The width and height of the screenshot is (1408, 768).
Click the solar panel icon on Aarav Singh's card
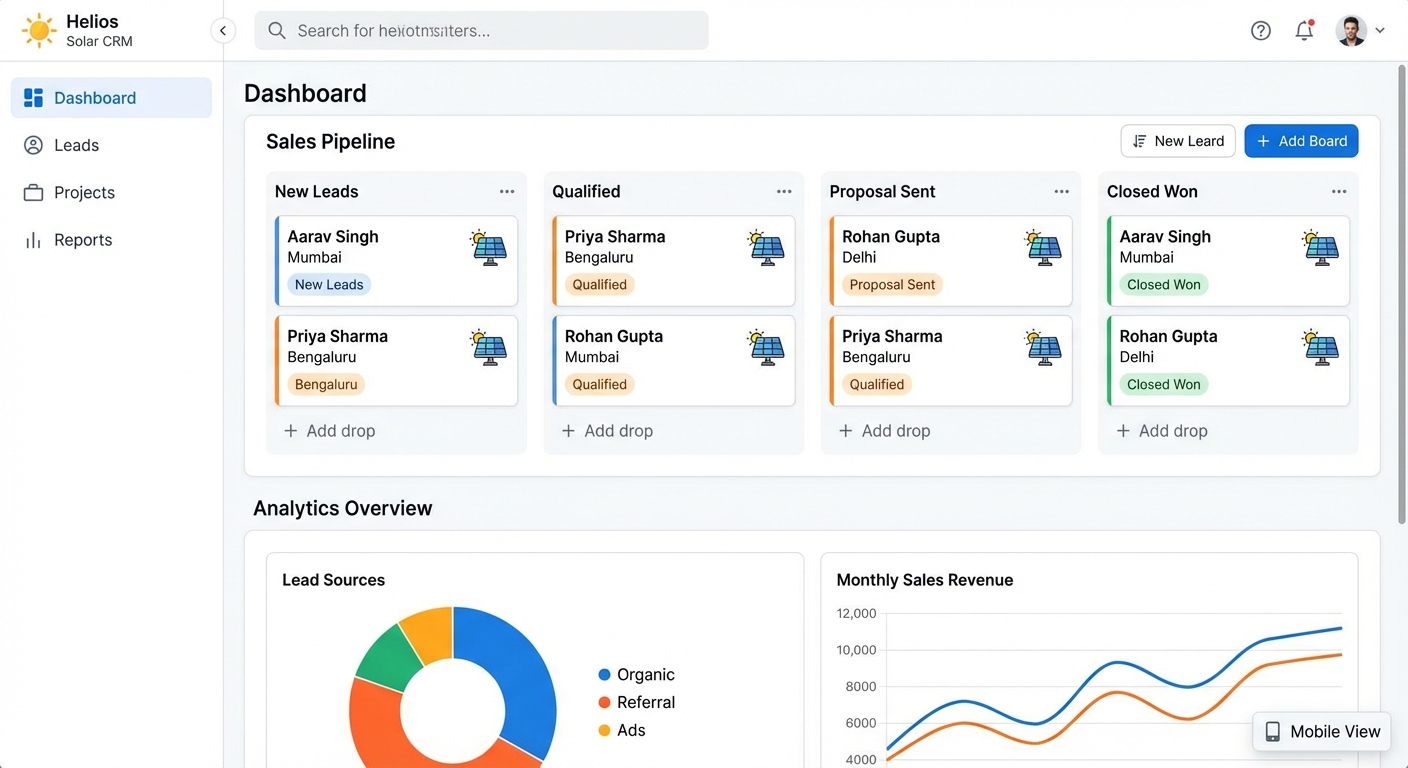coord(488,248)
